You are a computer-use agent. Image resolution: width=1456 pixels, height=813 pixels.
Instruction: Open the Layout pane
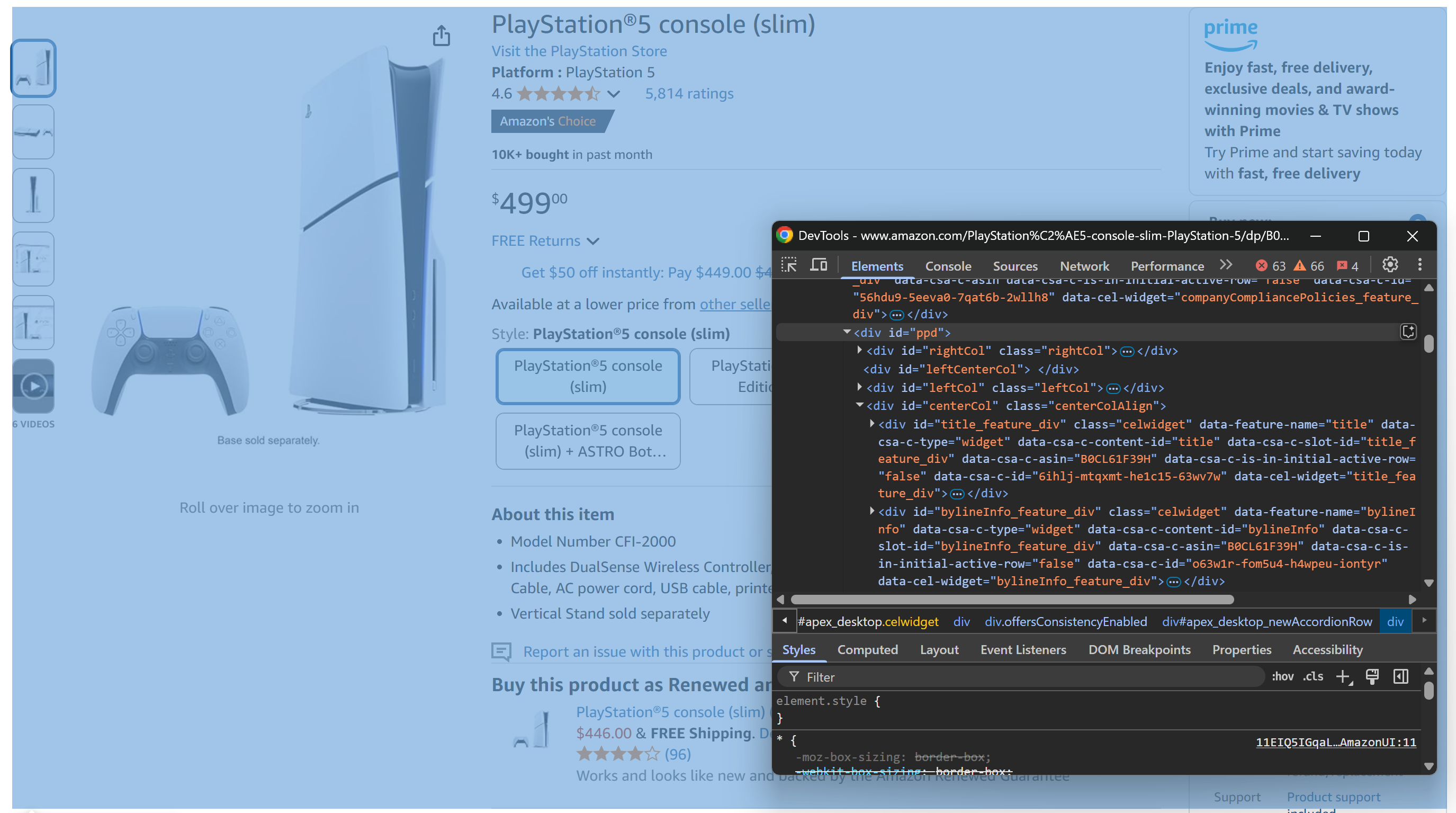939,650
